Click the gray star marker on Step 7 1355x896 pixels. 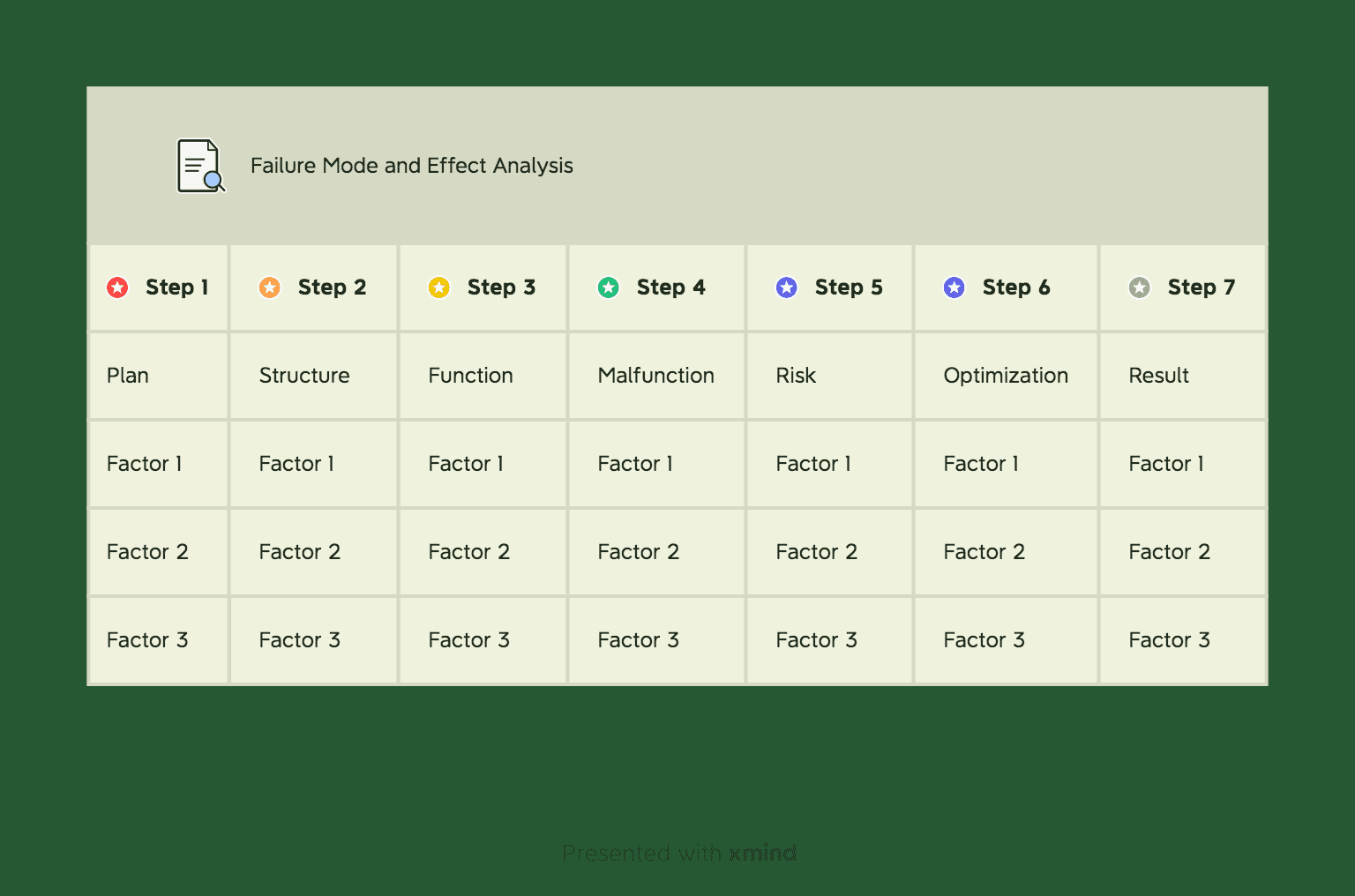[x=1140, y=287]
